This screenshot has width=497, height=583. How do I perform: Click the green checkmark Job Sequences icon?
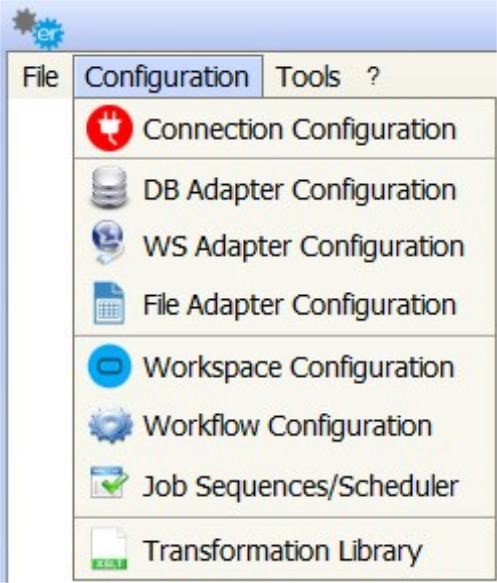[109, 482]
